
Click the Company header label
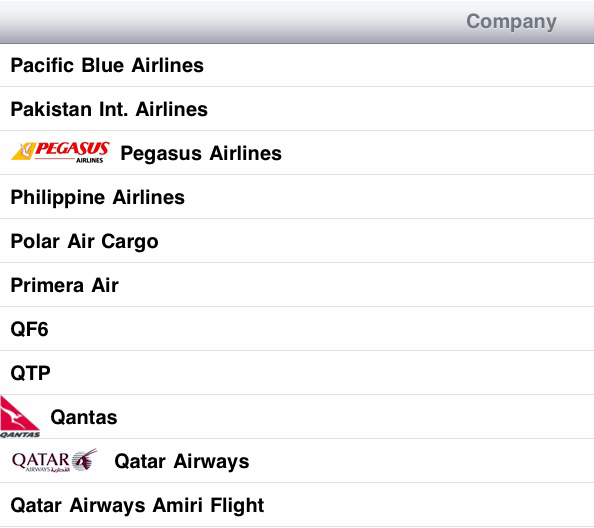pos(511,22)
